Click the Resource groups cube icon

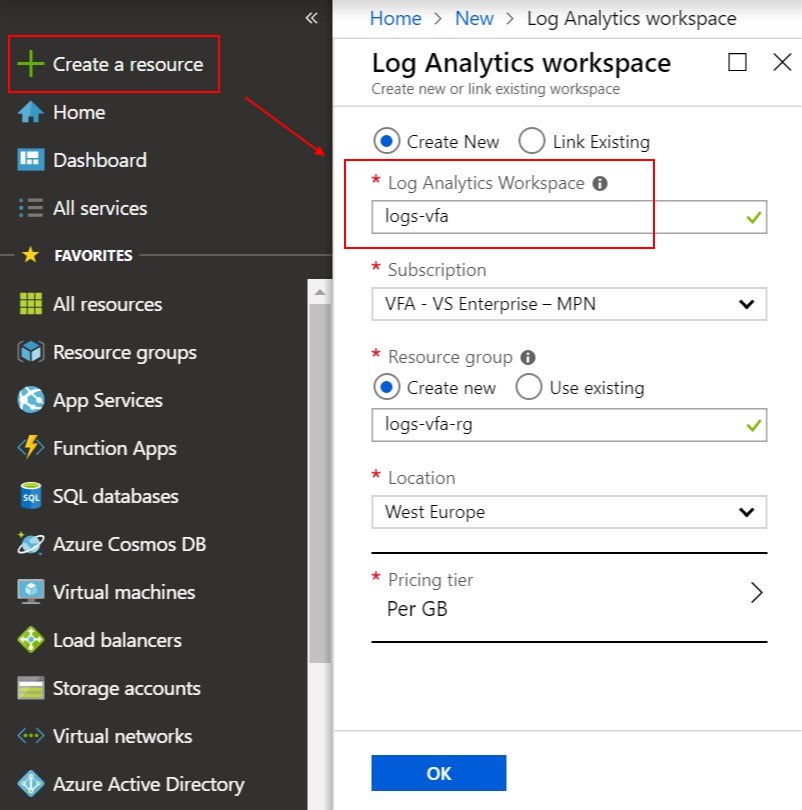pos(30,352)
